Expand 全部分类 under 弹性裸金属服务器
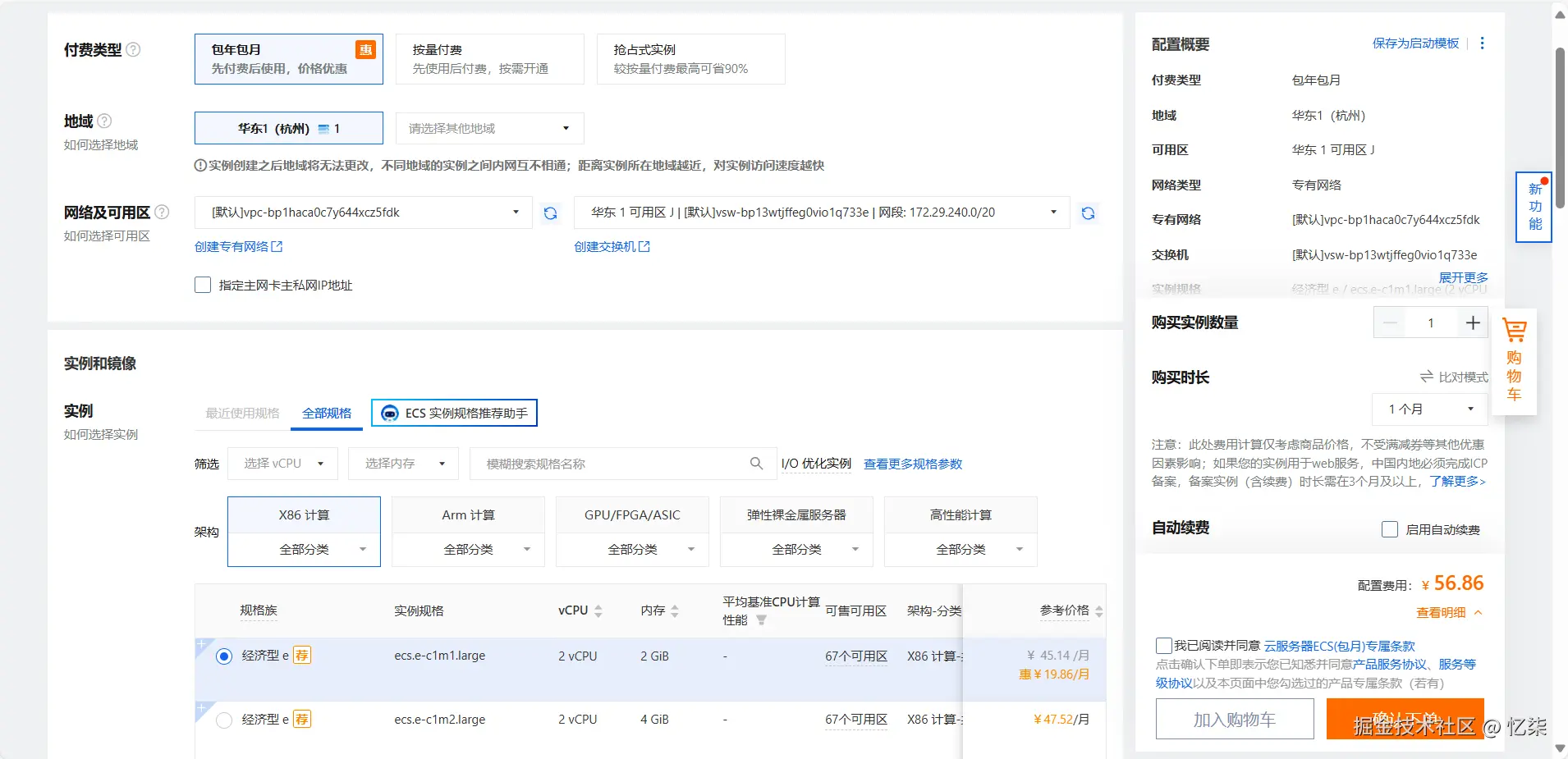Viewport: 1568px width, 759px height. click(796, 550)
